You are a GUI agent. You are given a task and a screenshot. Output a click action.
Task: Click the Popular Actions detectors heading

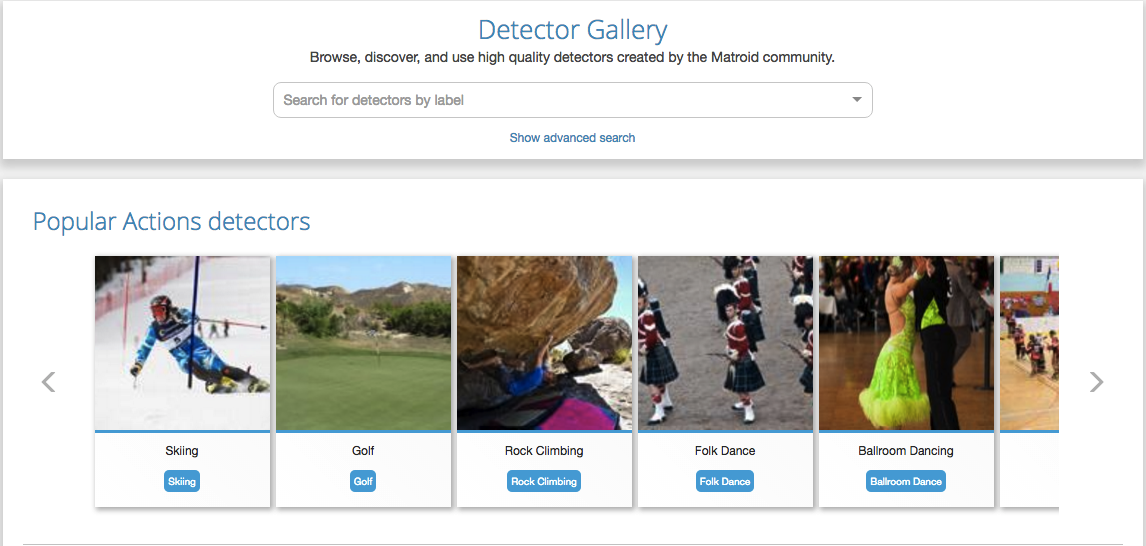click(172, 221)
